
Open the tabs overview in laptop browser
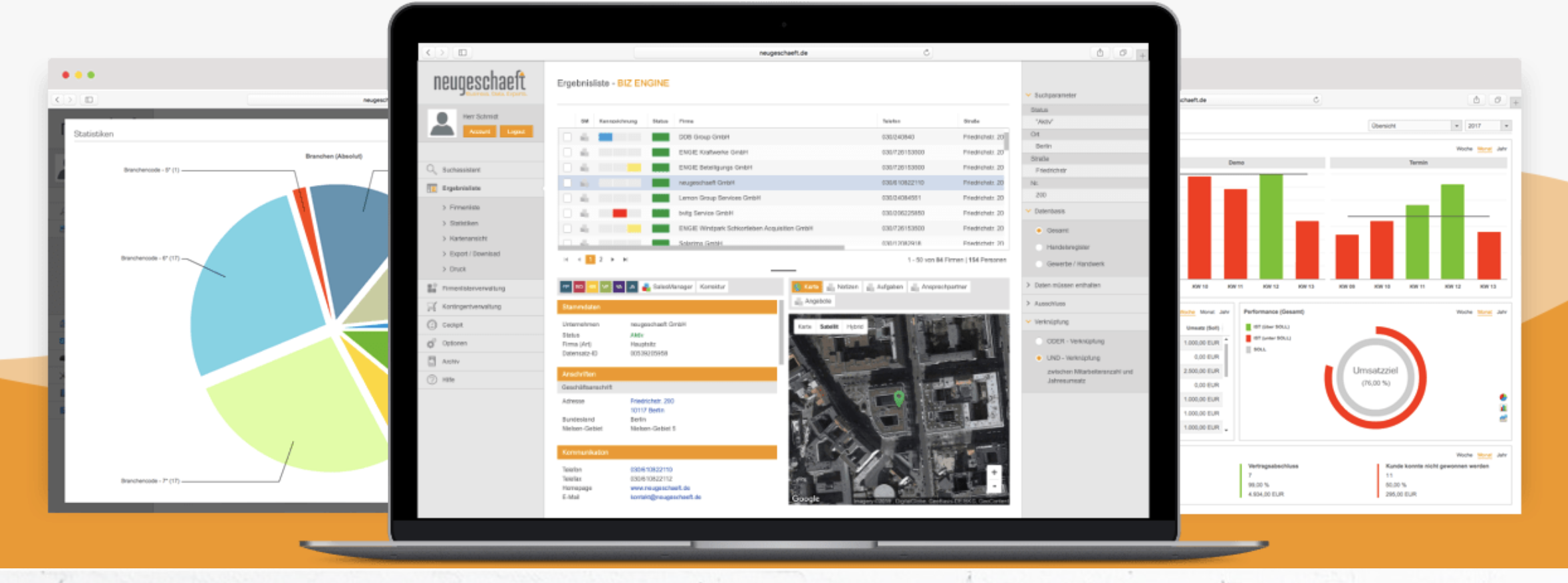[1122, 53]
